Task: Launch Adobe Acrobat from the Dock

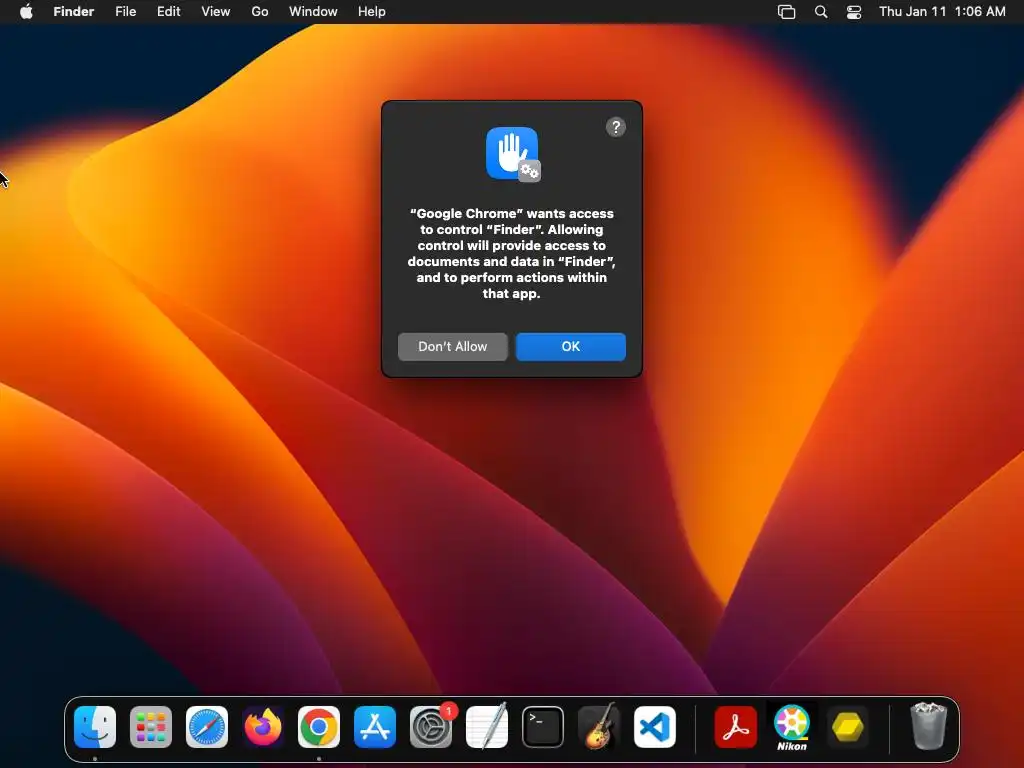Action: [x=735, y=727]
